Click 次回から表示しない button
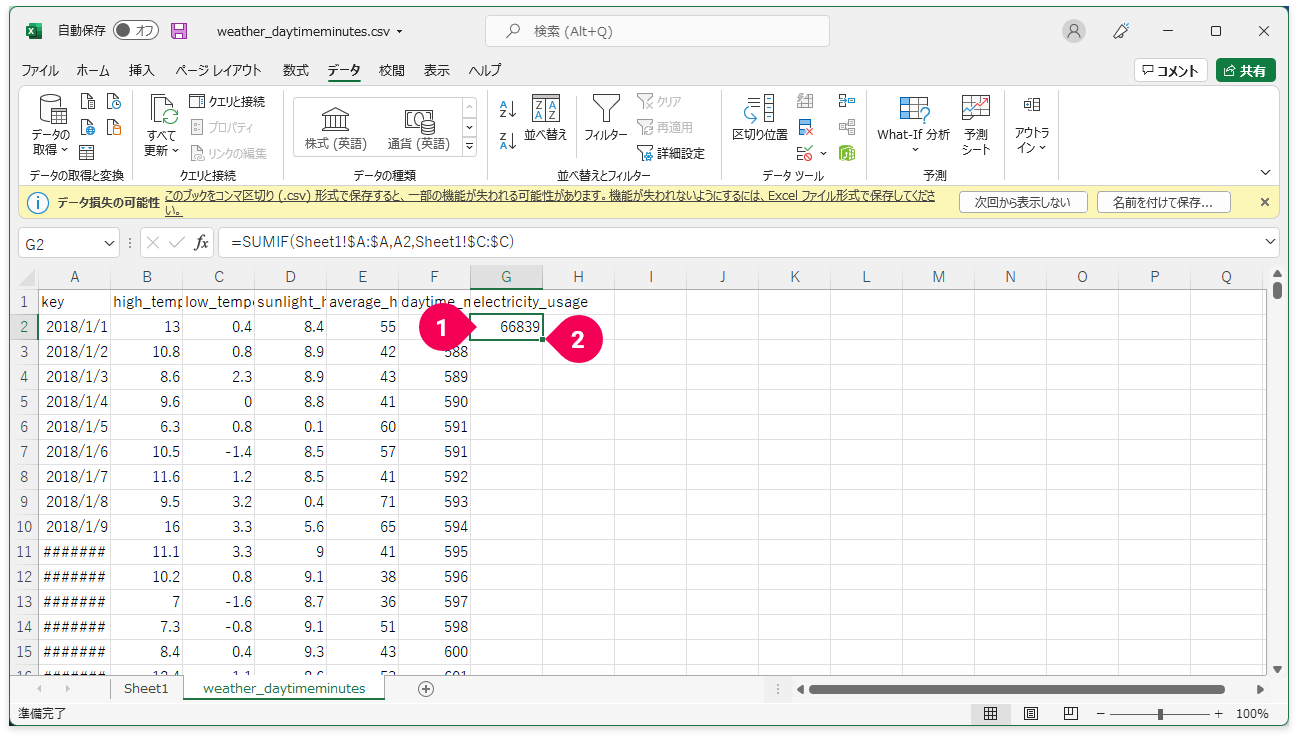1298x738 pixels. (1022, 202)
